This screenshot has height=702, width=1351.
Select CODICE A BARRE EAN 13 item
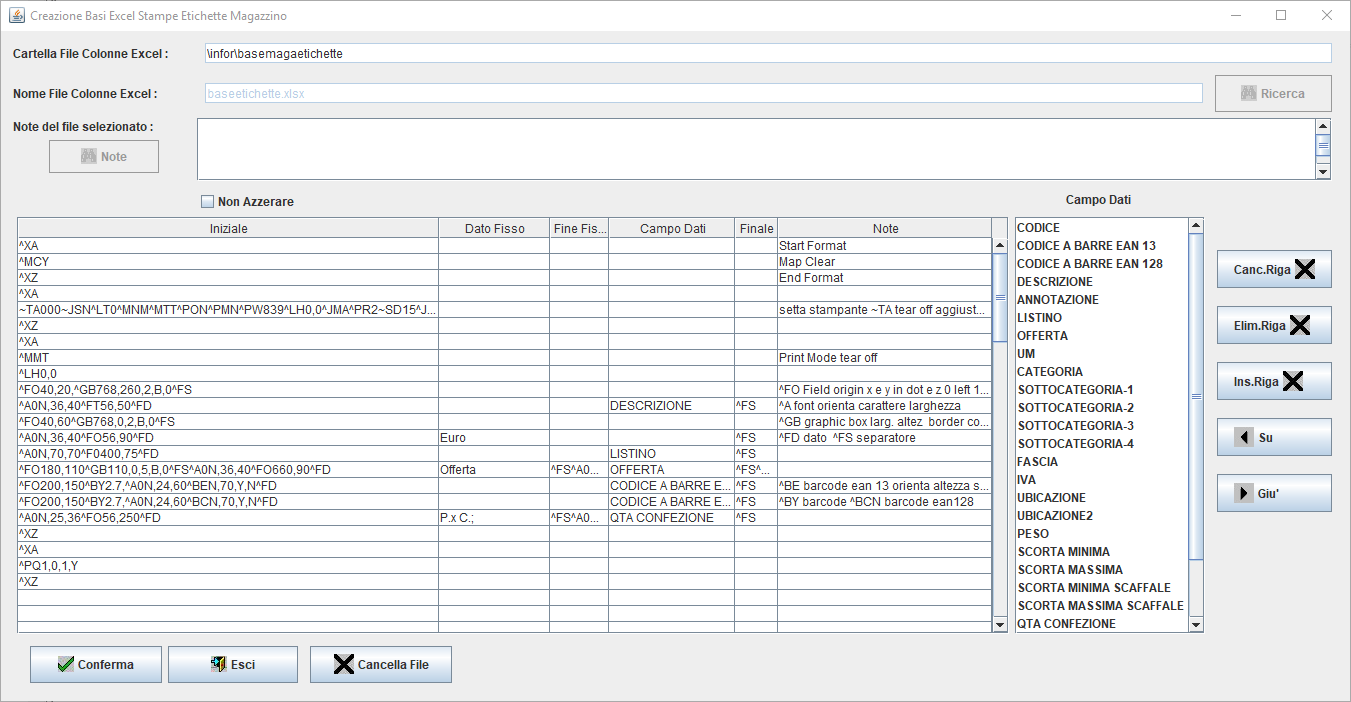1086,246
